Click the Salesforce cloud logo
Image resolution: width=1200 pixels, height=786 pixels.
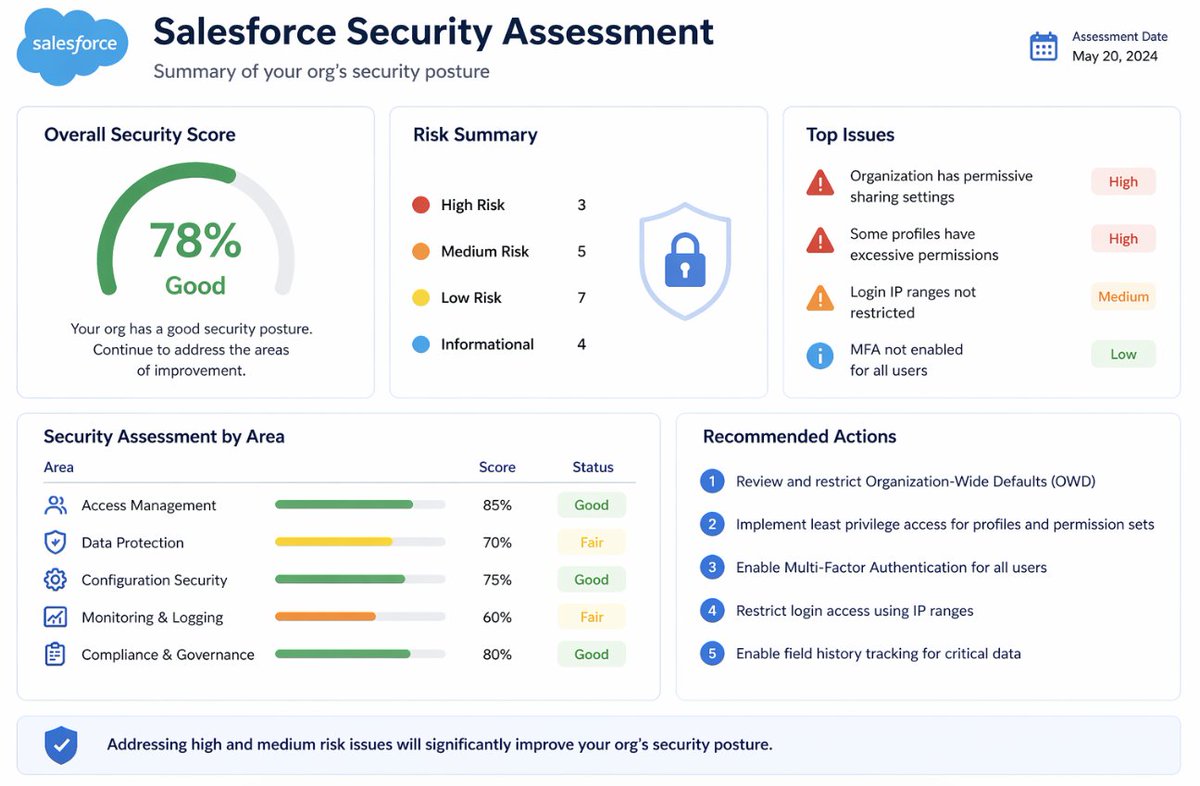73,47
